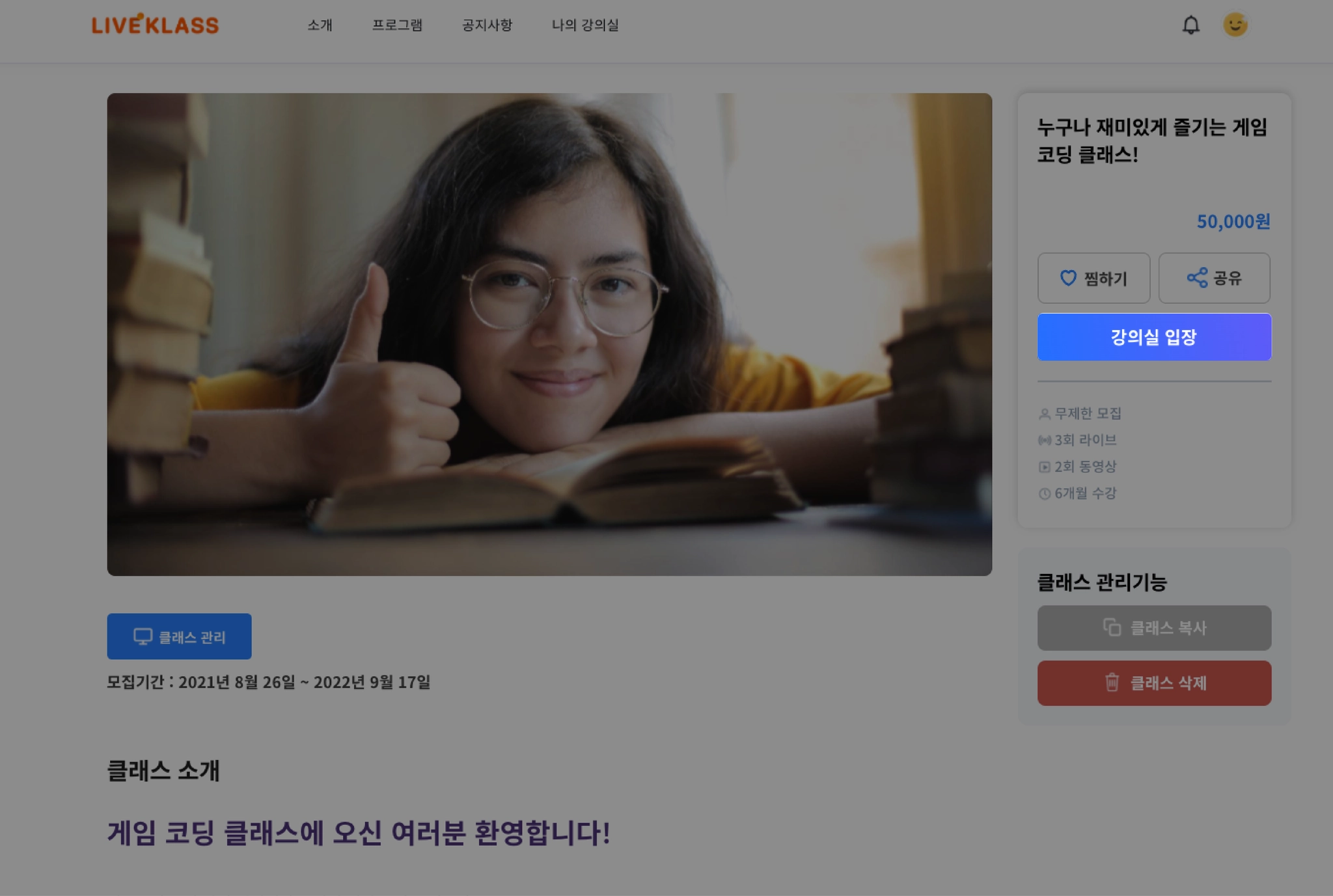Click the class cover photo
This screenshot has width=1333, height=896.
pos(549,334)
